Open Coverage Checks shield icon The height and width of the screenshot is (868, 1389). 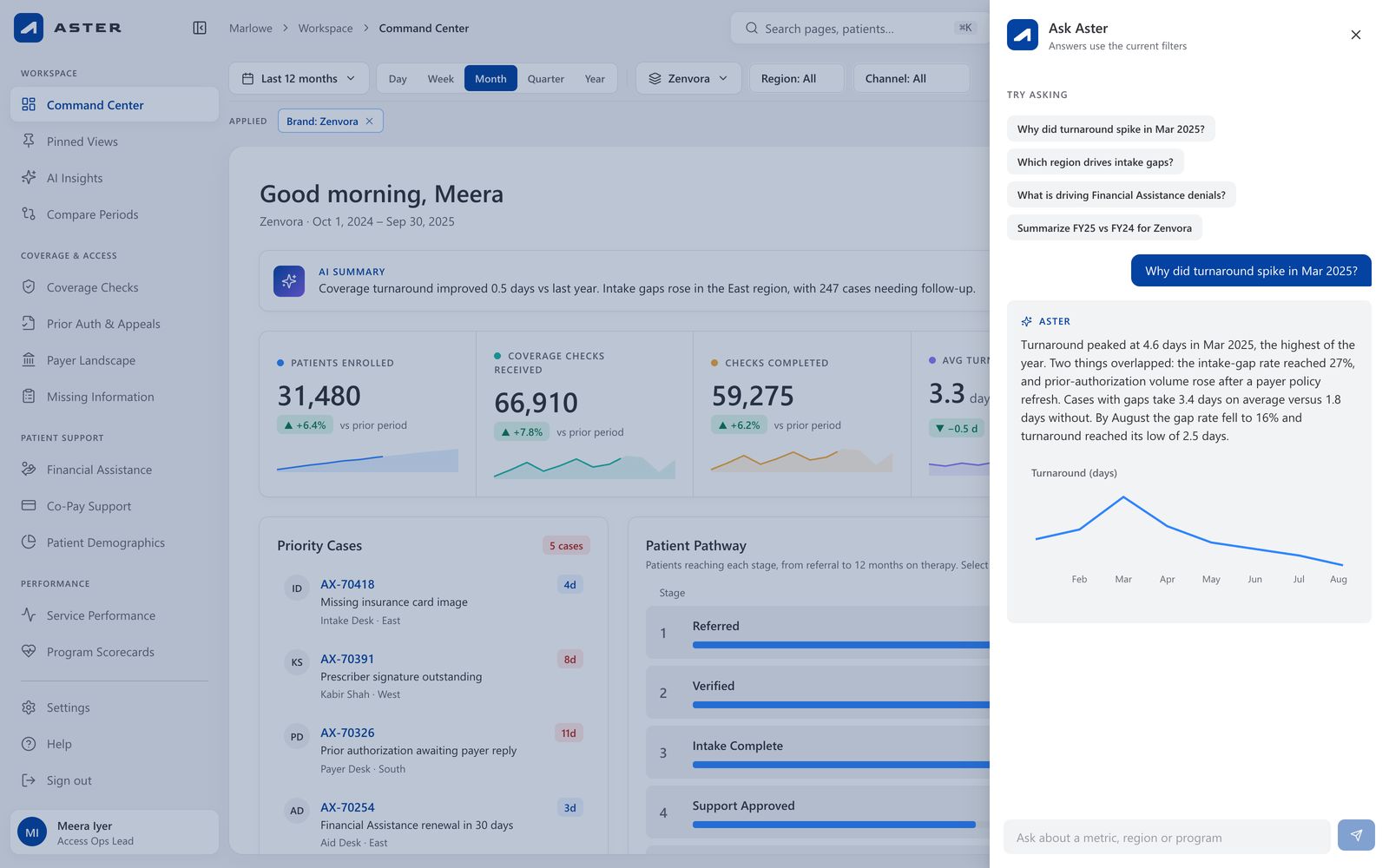coord(29,287)
